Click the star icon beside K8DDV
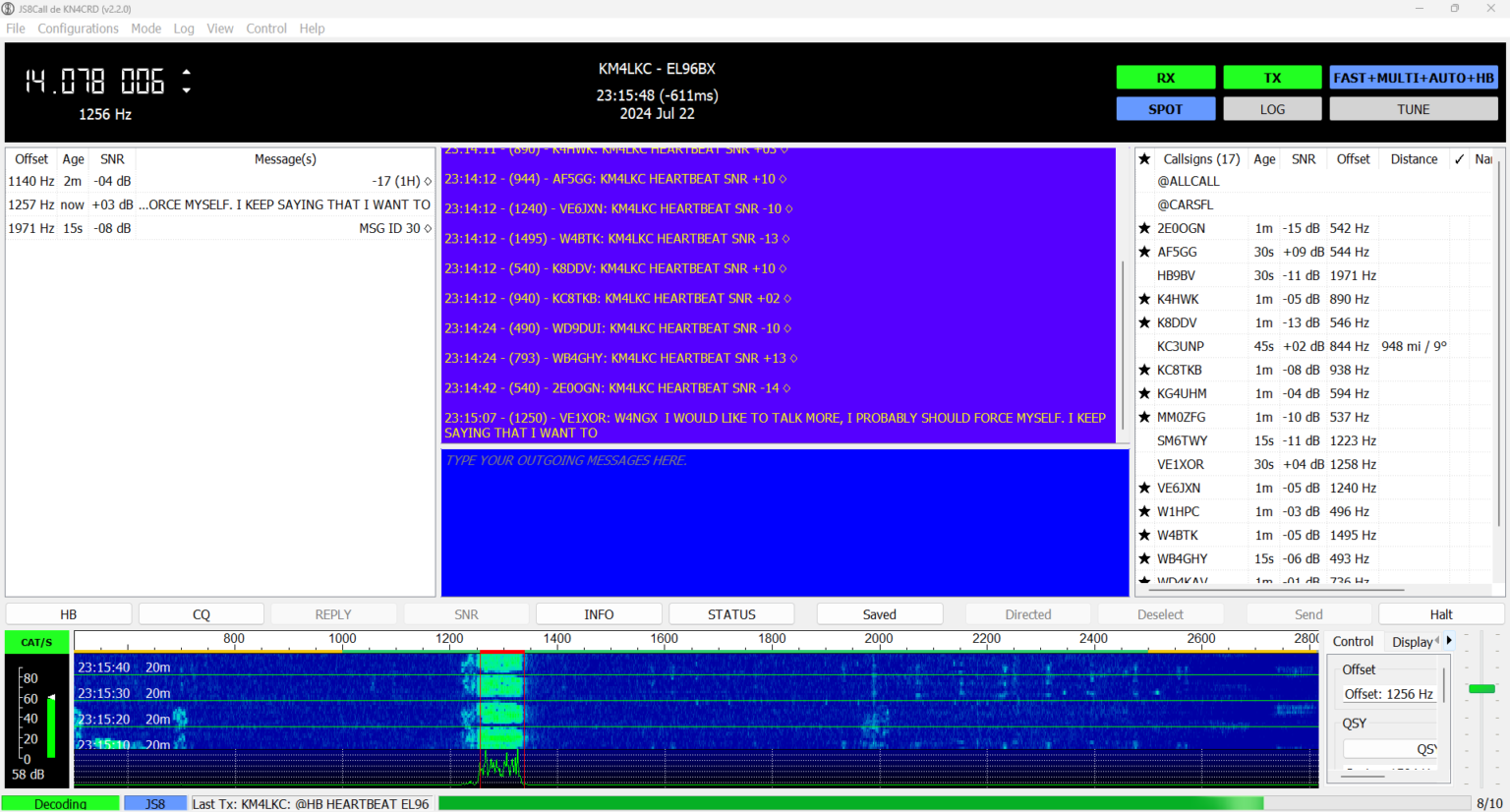 [x=1144, y=322]
